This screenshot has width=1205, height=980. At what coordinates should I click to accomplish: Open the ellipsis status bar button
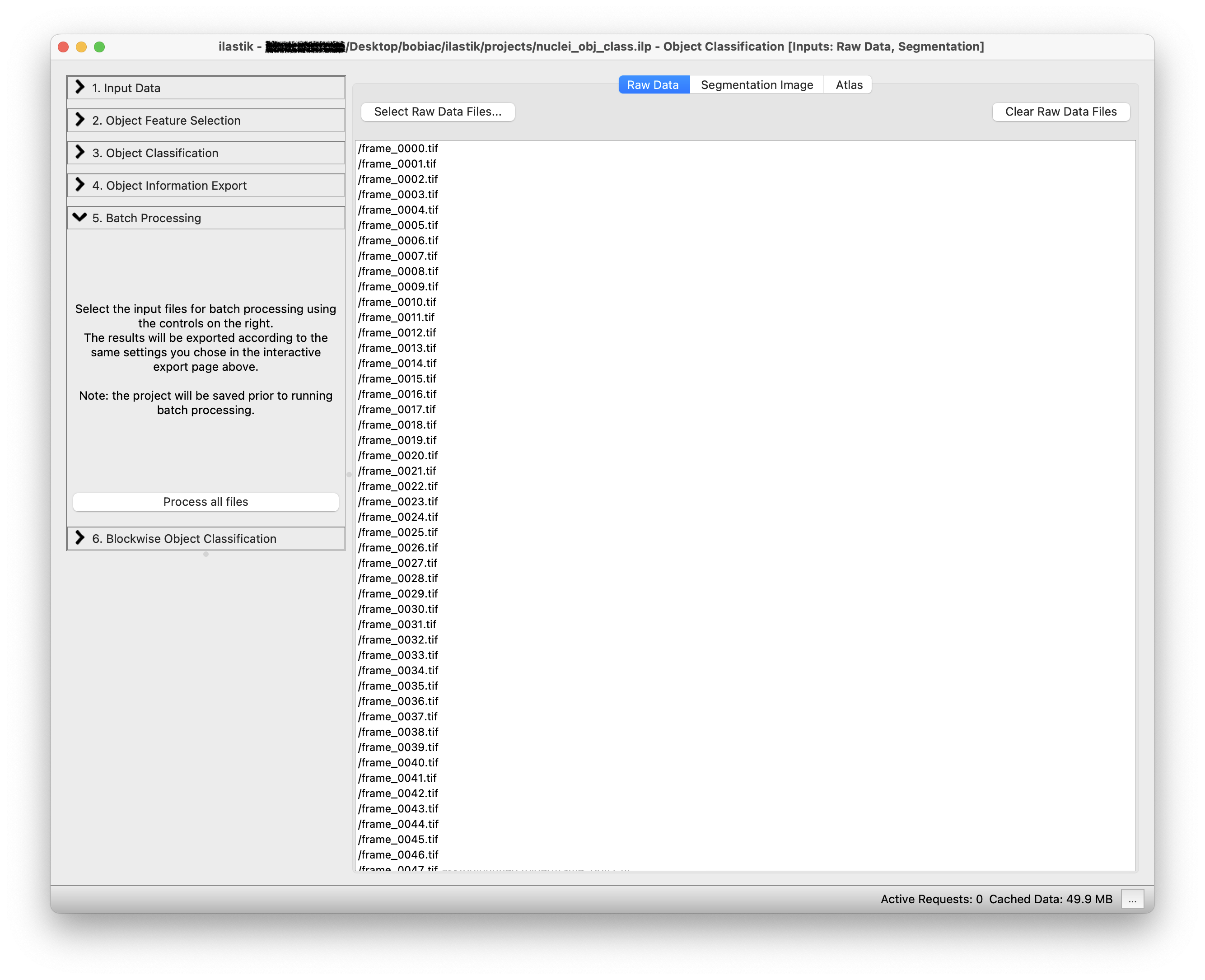pyautogui.click(x=1132, y=899)
